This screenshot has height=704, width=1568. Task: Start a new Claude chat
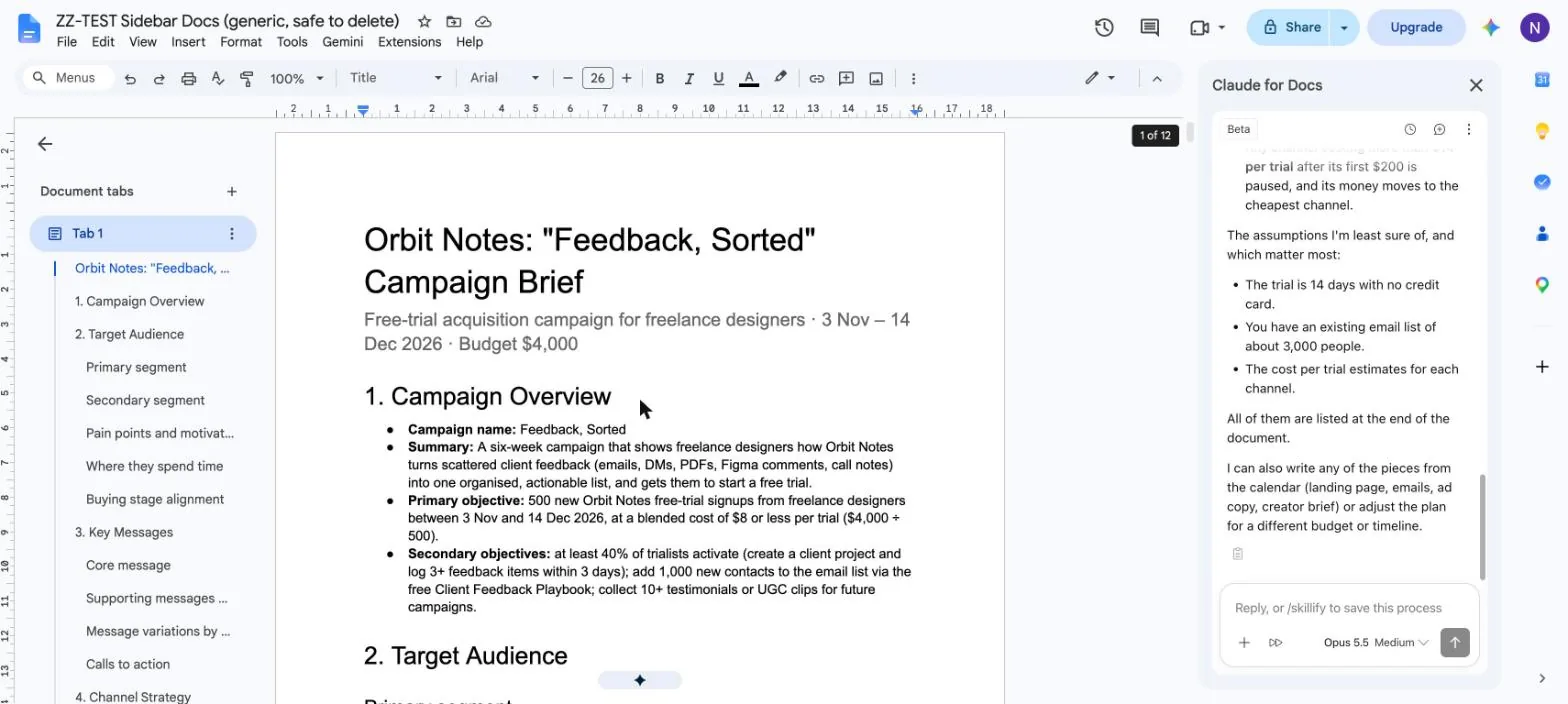(x=1439, y=129)
